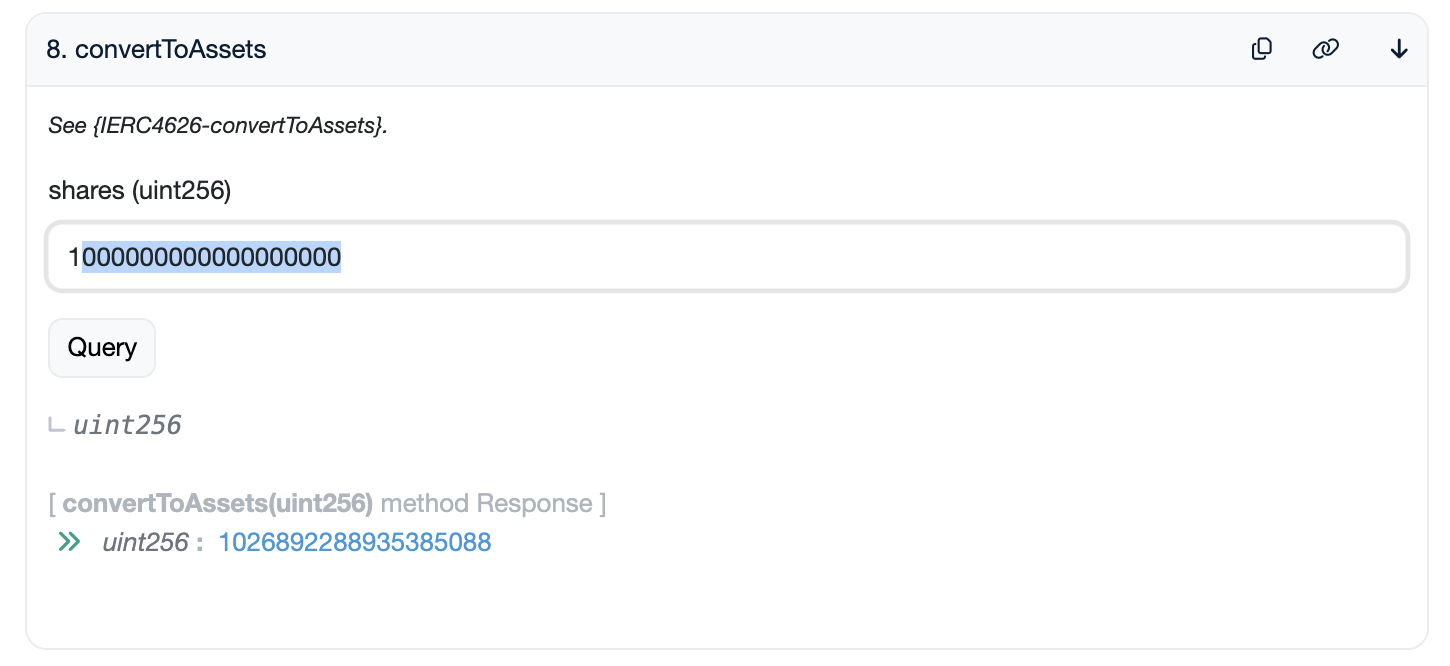
Task: Open the 1026892288935385088 result value
Action: pyautogui.click(x=354, y=542)
